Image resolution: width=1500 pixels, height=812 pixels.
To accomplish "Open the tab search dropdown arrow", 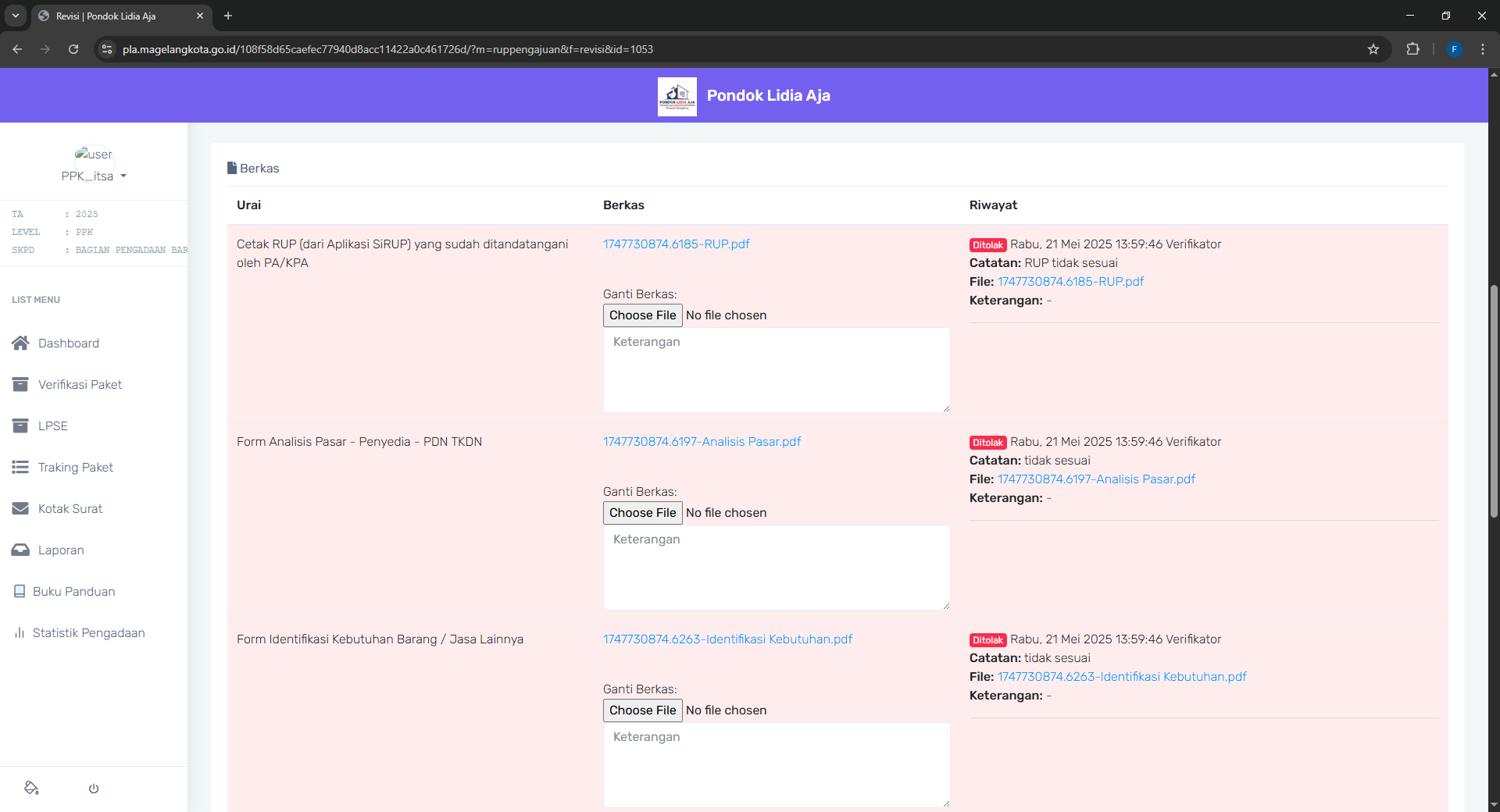I will click(15, 16).
